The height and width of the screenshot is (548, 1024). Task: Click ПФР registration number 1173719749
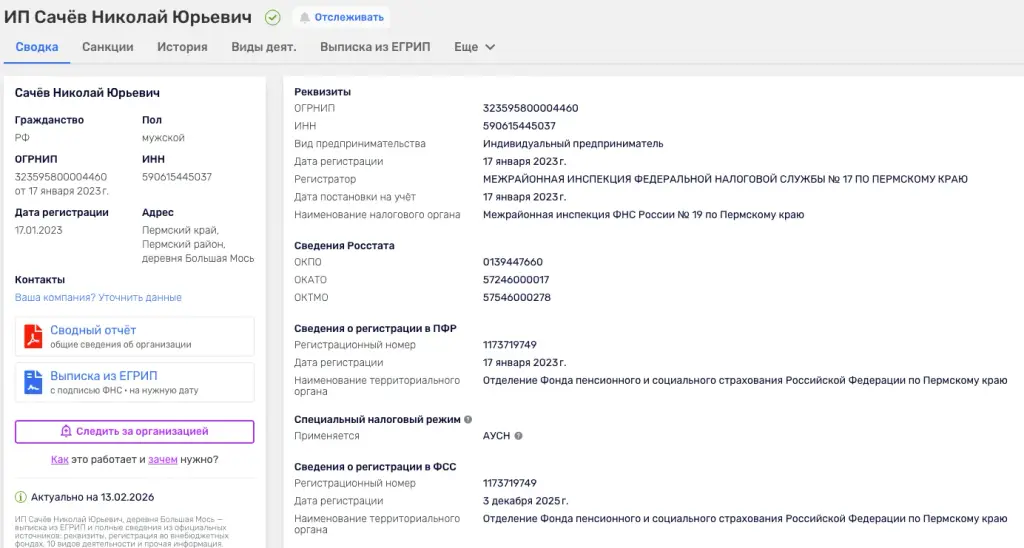tap(509, 345)
